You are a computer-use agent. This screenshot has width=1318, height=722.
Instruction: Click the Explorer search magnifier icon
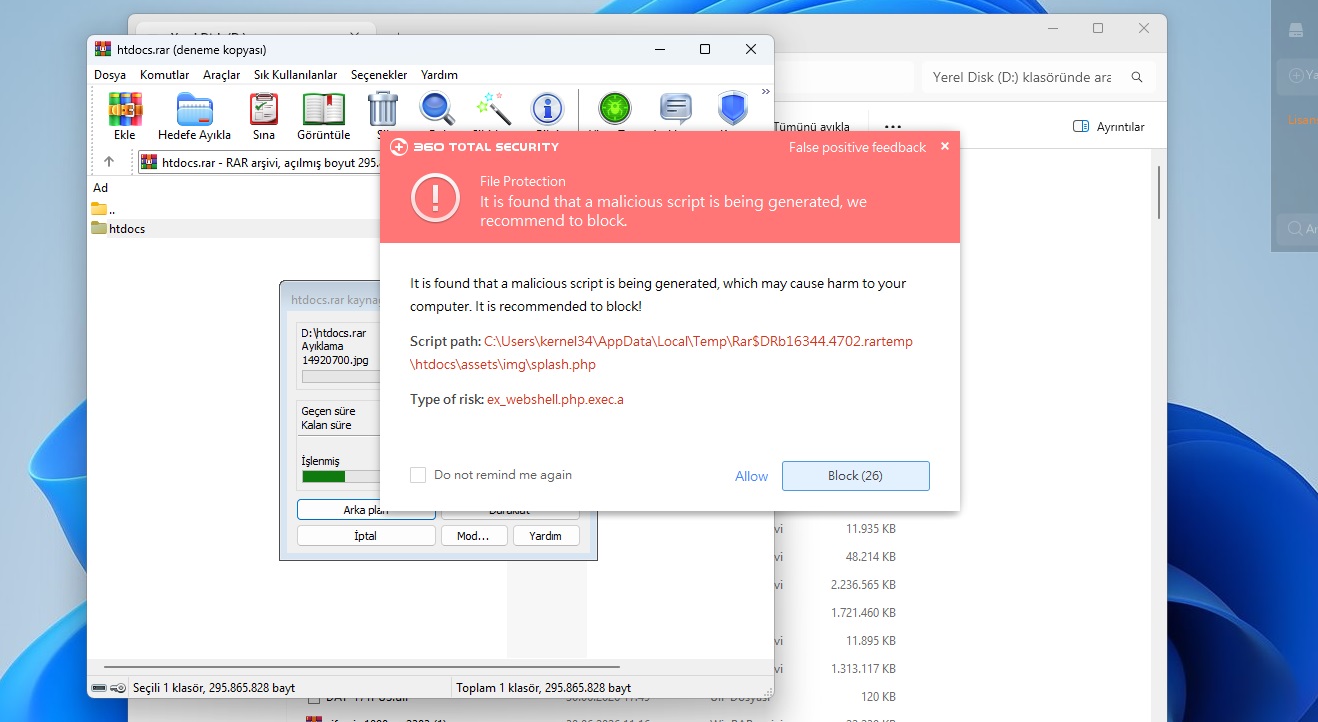point(1137,77)
